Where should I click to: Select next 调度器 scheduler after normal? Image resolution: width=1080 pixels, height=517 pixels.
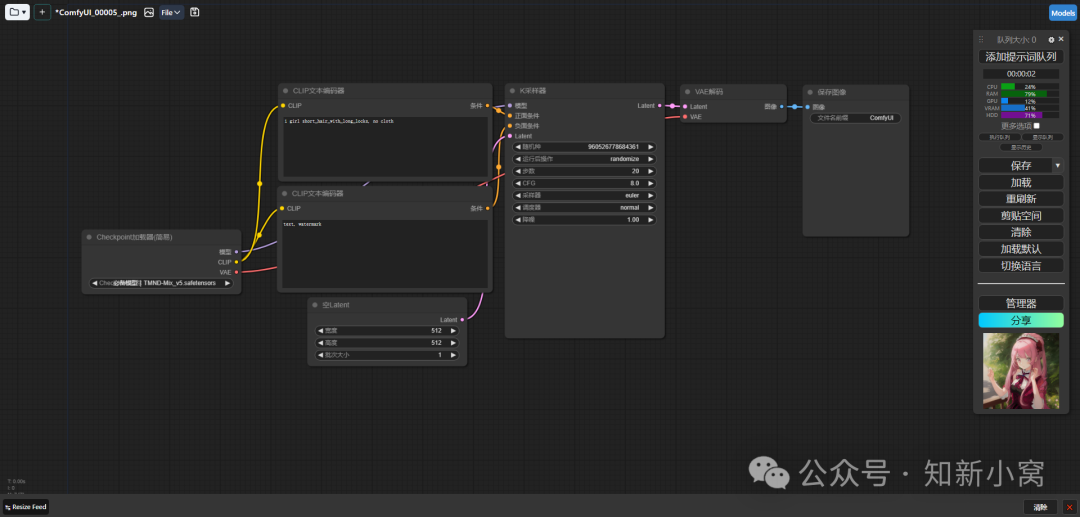click(650, 207)
